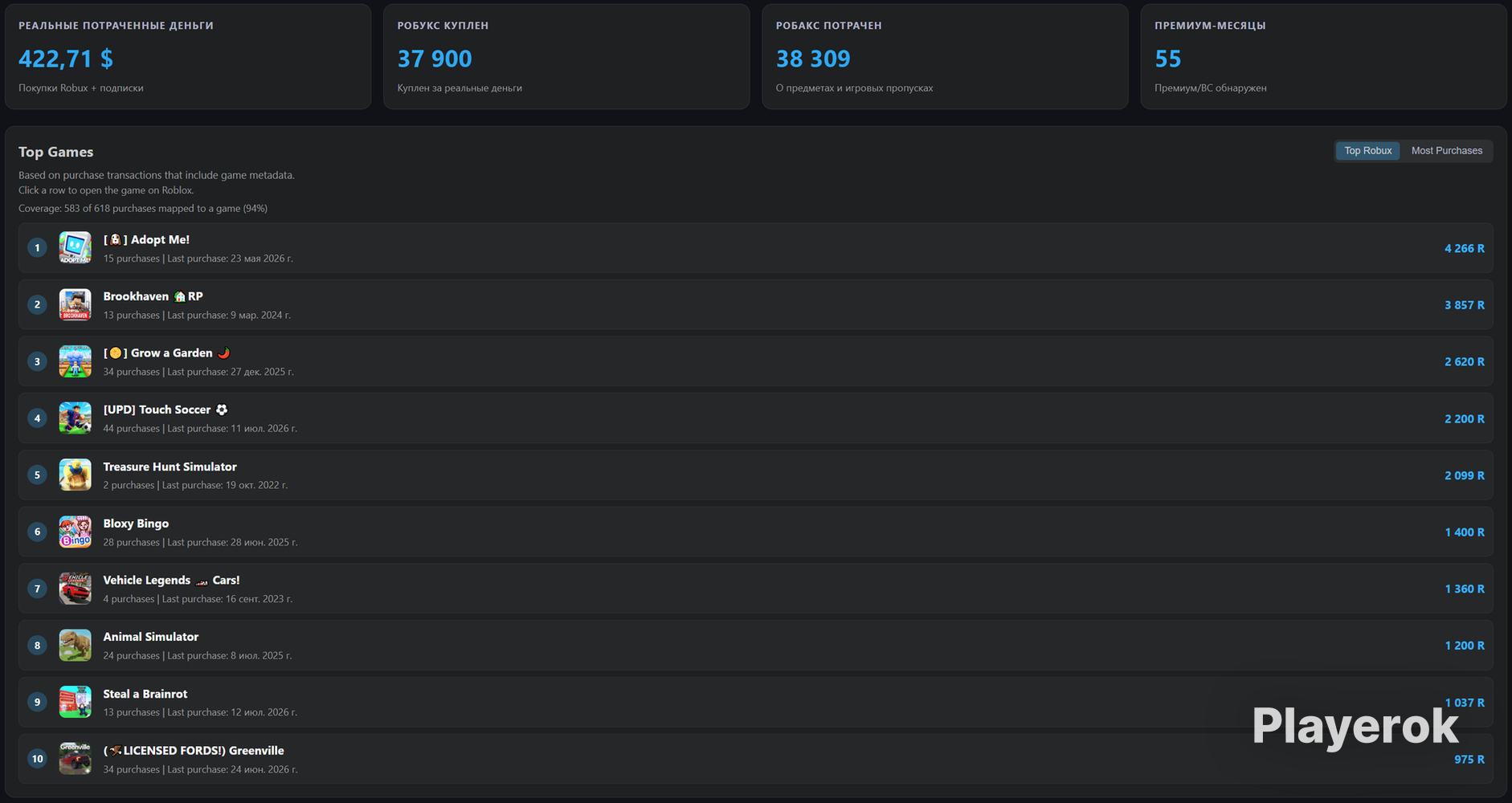This screenshot has height=803, width=1512.
Task: Click the Bloxy Bingo game icon
Action: [x=75, y=532]
